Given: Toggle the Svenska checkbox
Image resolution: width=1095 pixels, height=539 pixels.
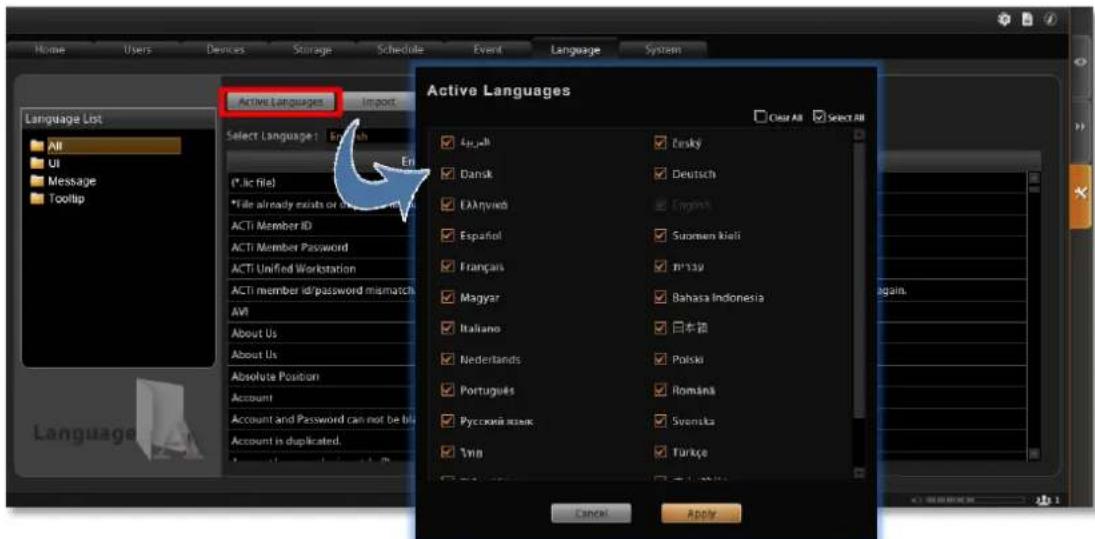Looking at the screenshot, I should tap(660, 421).
